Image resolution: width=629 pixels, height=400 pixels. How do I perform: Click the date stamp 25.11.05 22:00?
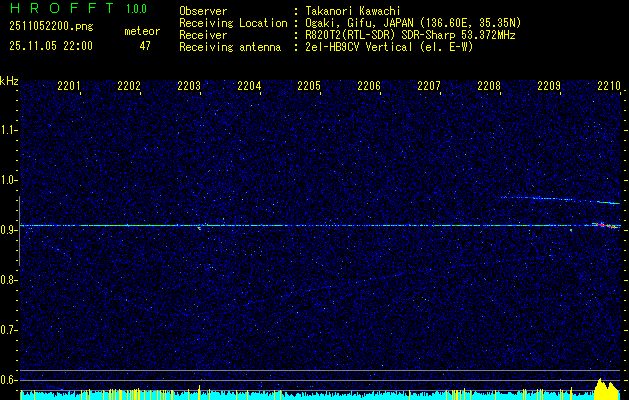pyautogui.click(x=51, y=46)
